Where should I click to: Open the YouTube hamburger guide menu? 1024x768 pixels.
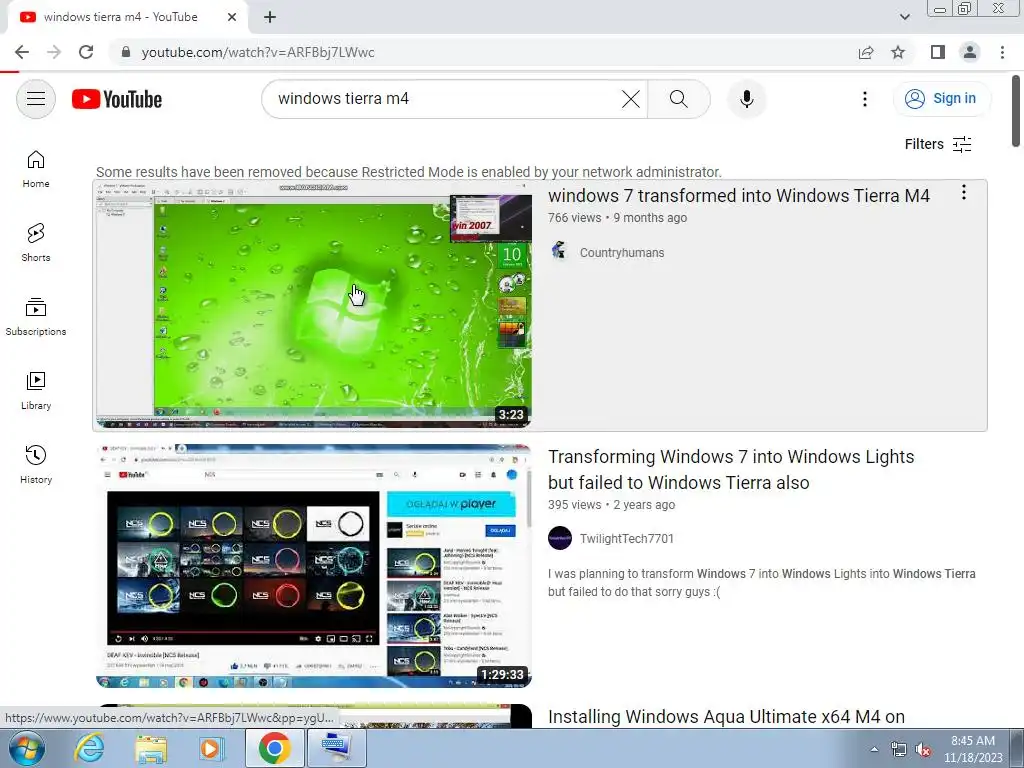pyautogui.click(x=36, y=99)
